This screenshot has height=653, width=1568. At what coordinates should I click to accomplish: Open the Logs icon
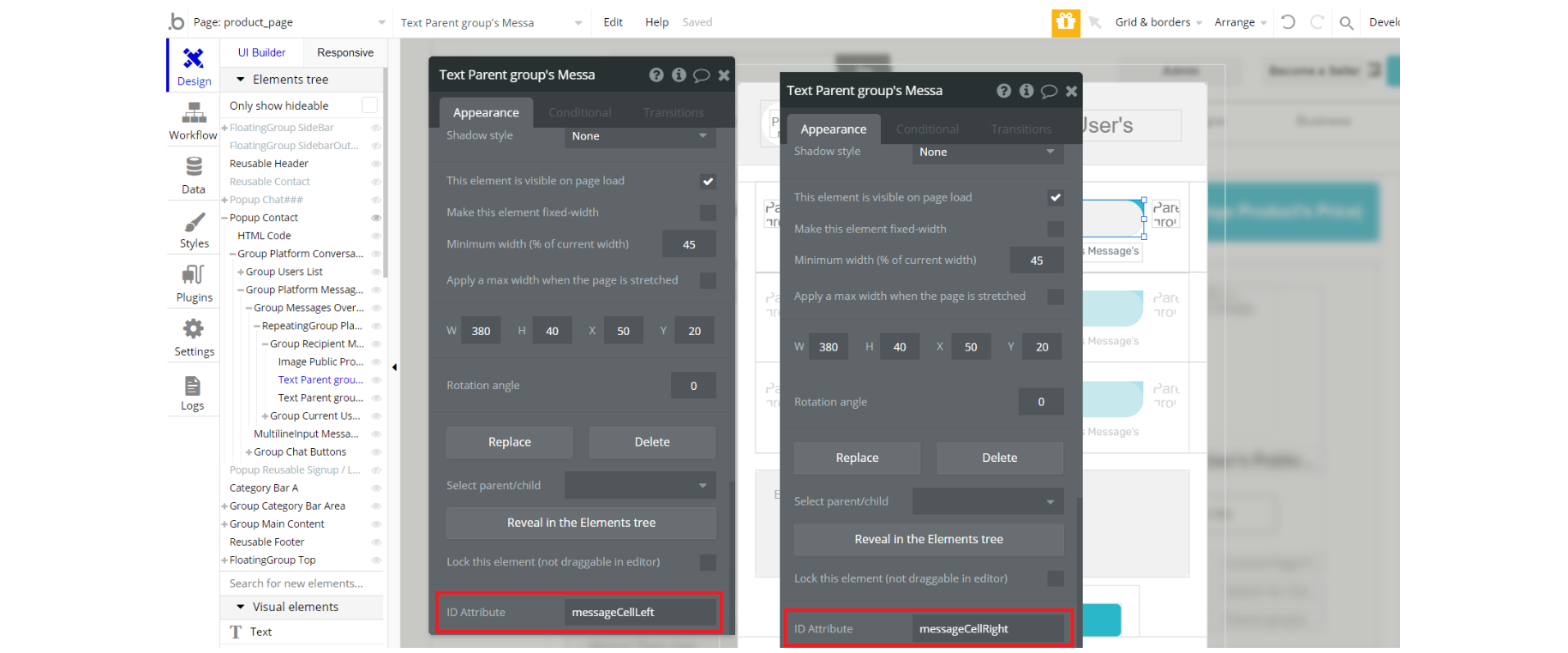coord(193,386)
